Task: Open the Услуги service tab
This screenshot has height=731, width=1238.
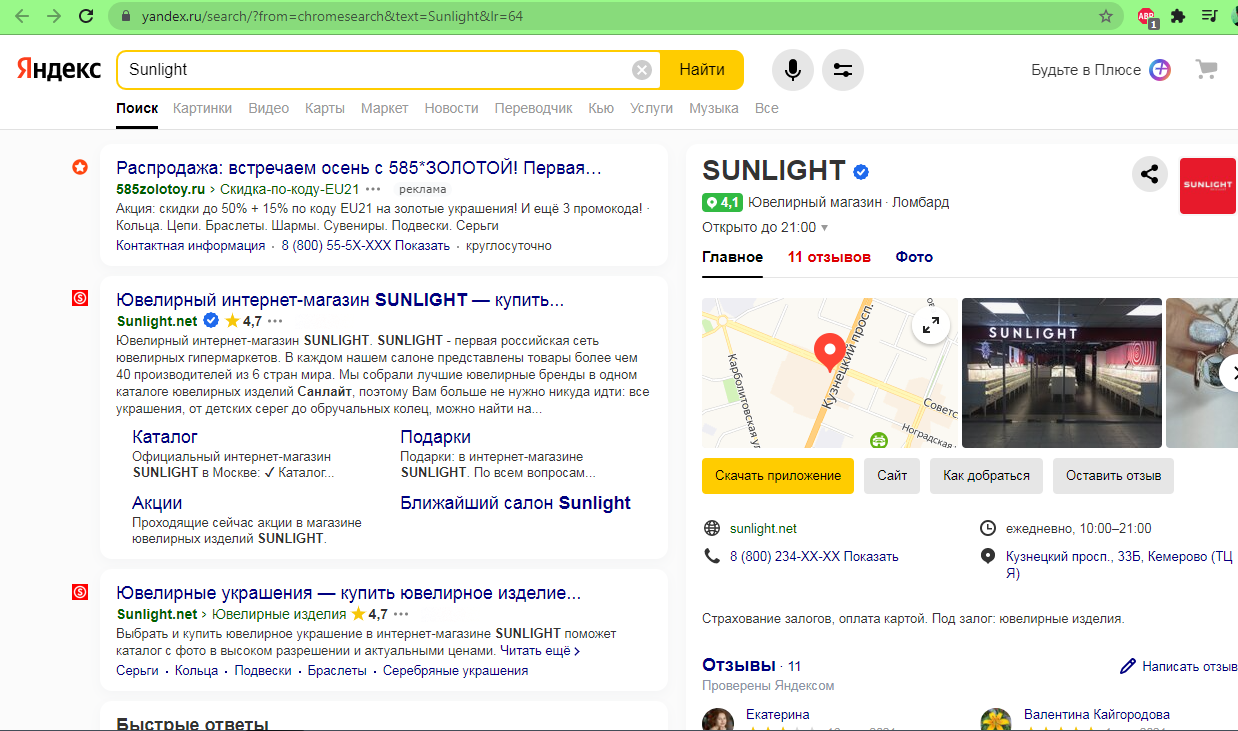Action: pyautogui.click(x=651, y=108)
